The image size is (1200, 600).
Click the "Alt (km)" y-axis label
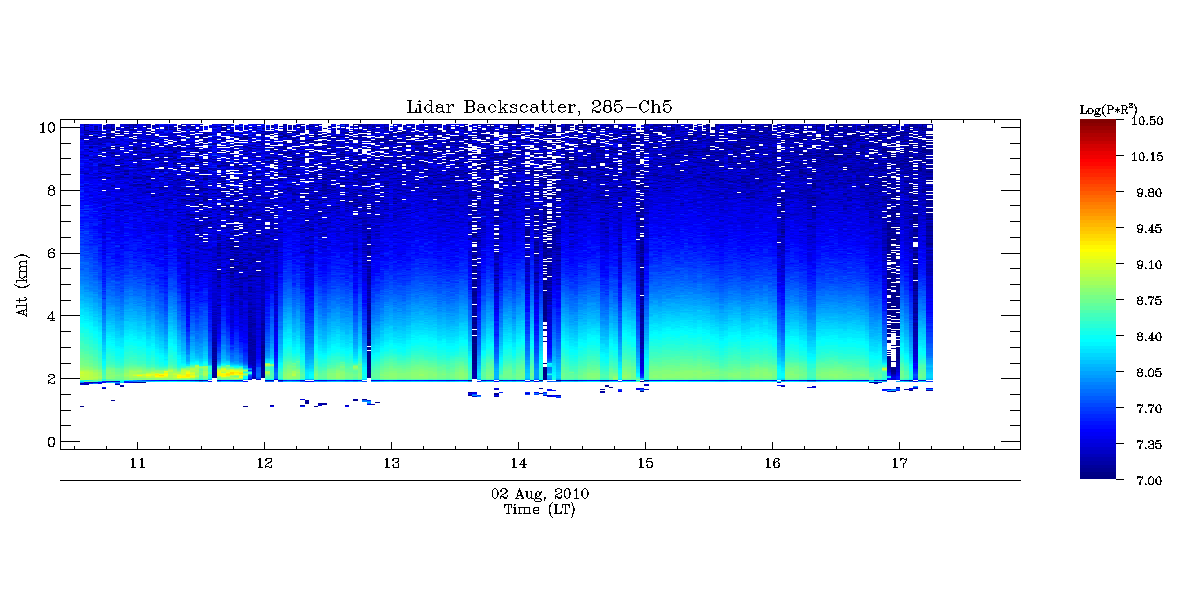[22, 285]
